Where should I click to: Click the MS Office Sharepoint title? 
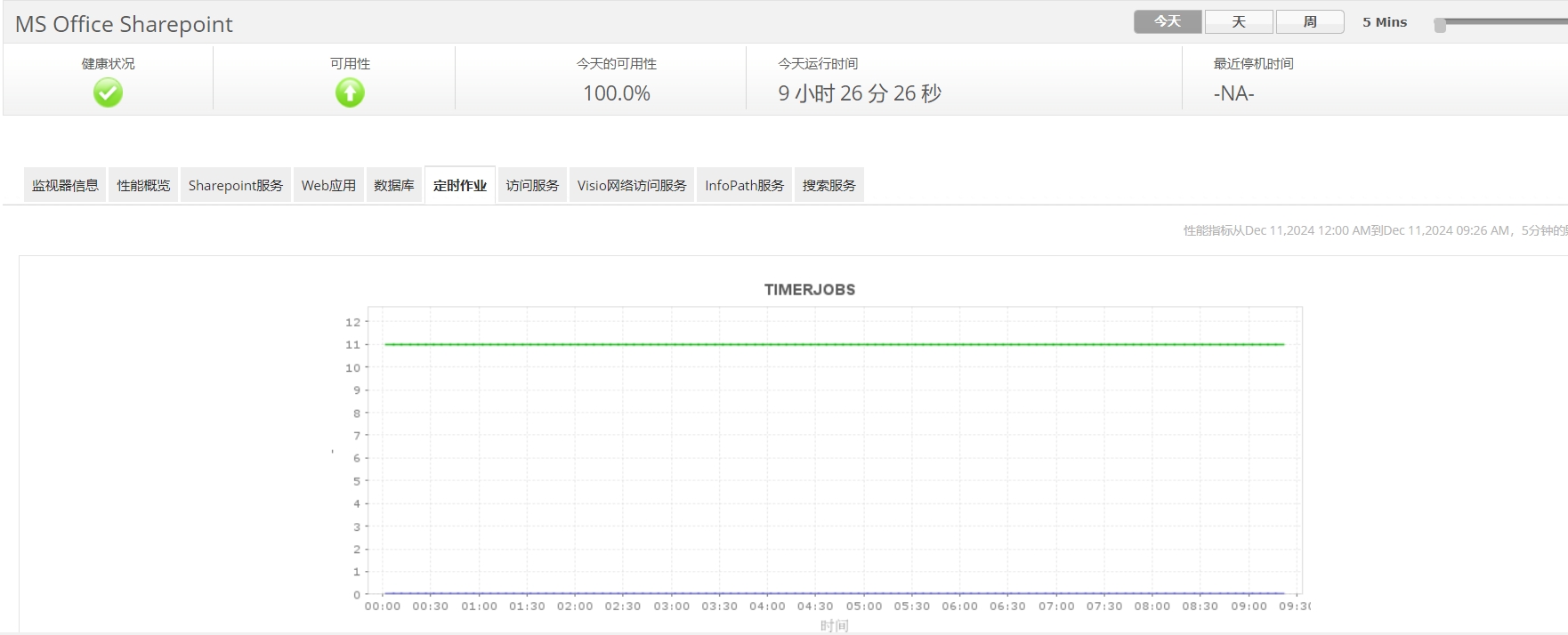click(124, 24)
